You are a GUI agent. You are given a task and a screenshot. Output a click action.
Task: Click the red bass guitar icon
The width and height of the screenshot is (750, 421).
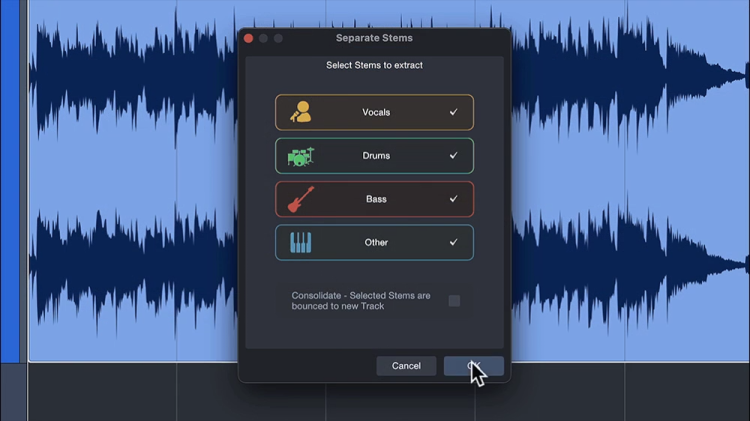click(x=300, y=199)
